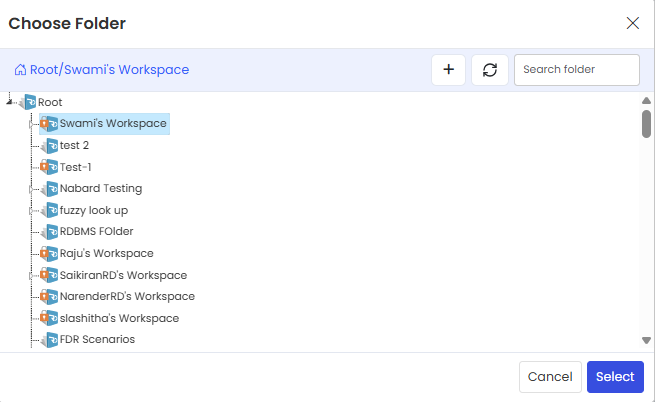Close the Choose Folder dialog
Screen dimensions: 655x402
(x=632, y=23)
